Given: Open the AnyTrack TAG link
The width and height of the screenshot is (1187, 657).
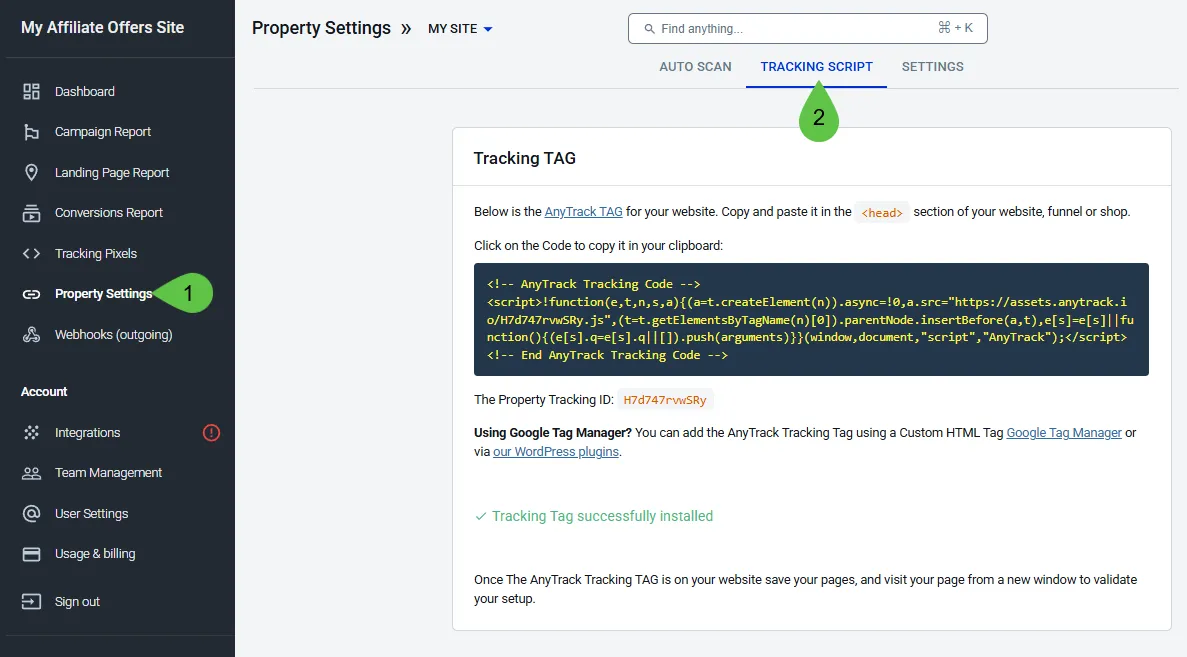Looking at the screenshot, I should [x=584, y=212].
